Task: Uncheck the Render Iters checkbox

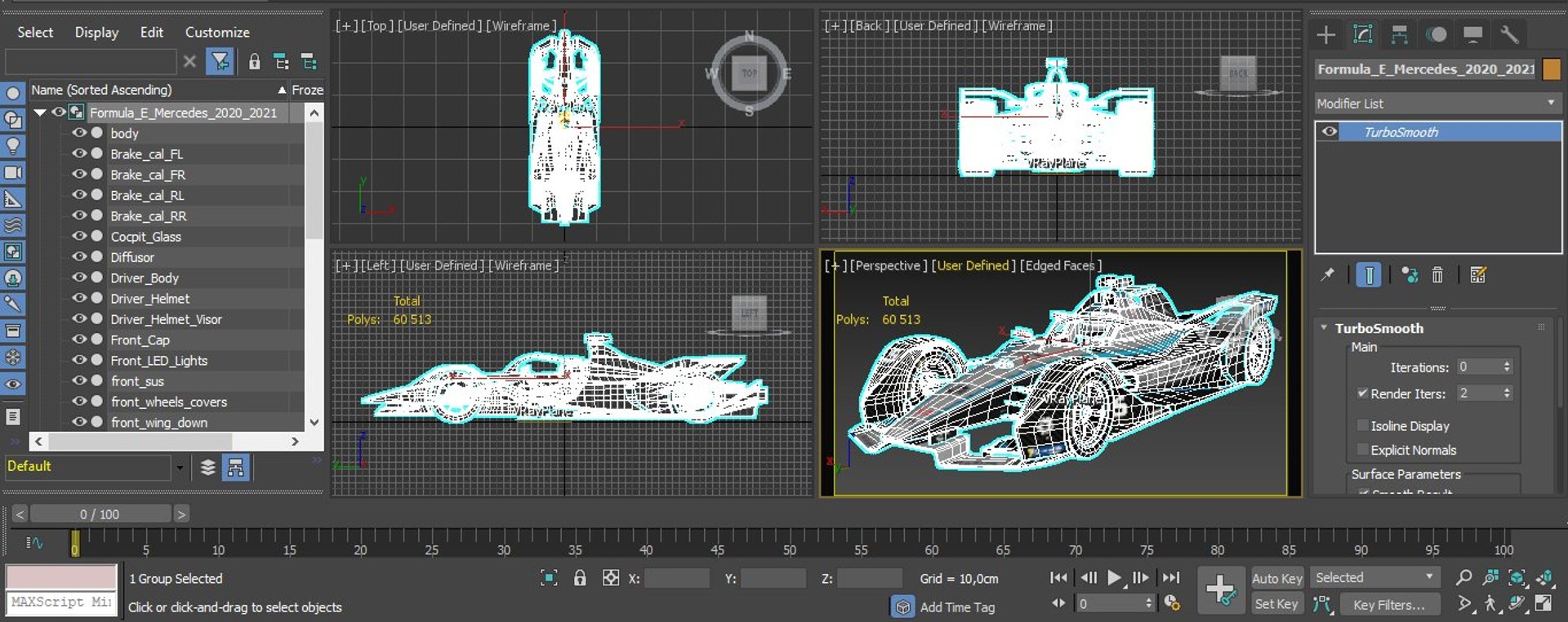Action: (x=1362, y=393)
